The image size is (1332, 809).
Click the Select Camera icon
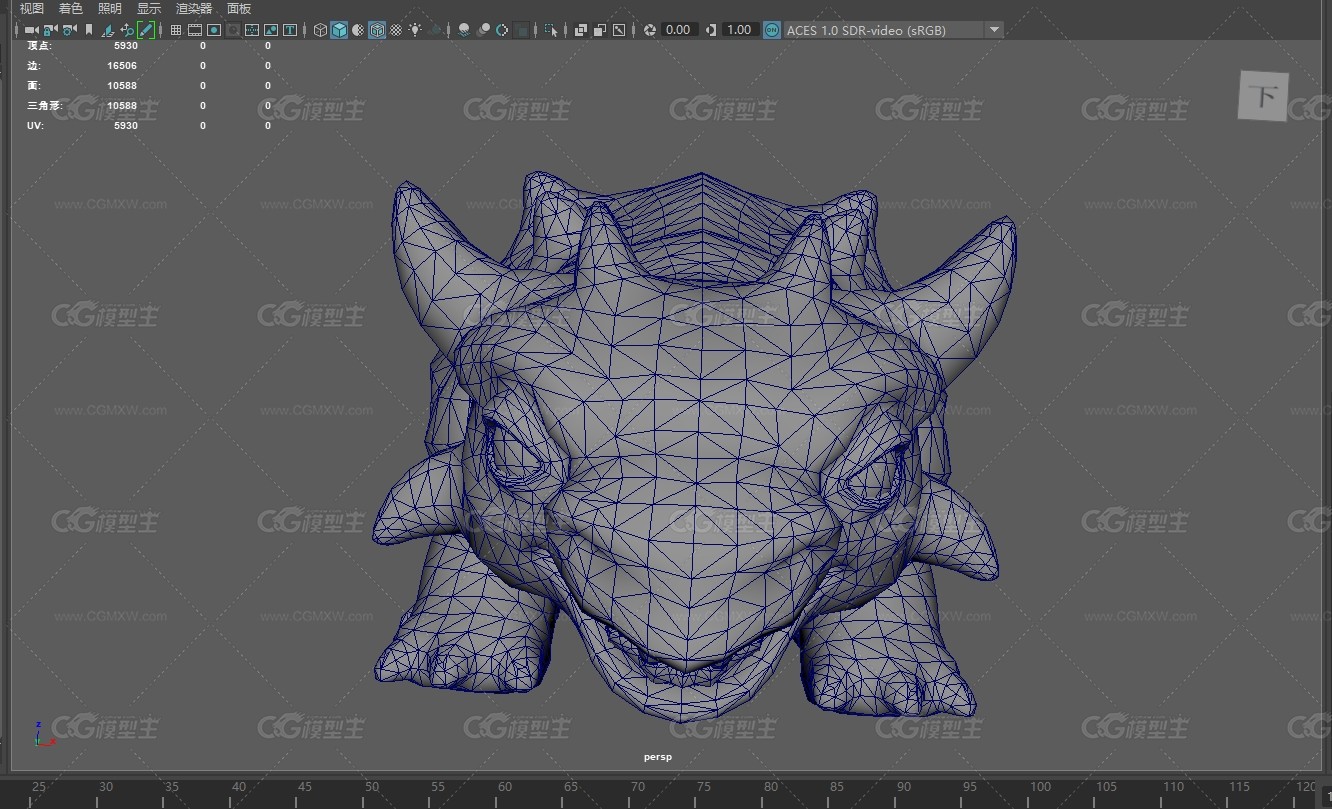point(32,30)
